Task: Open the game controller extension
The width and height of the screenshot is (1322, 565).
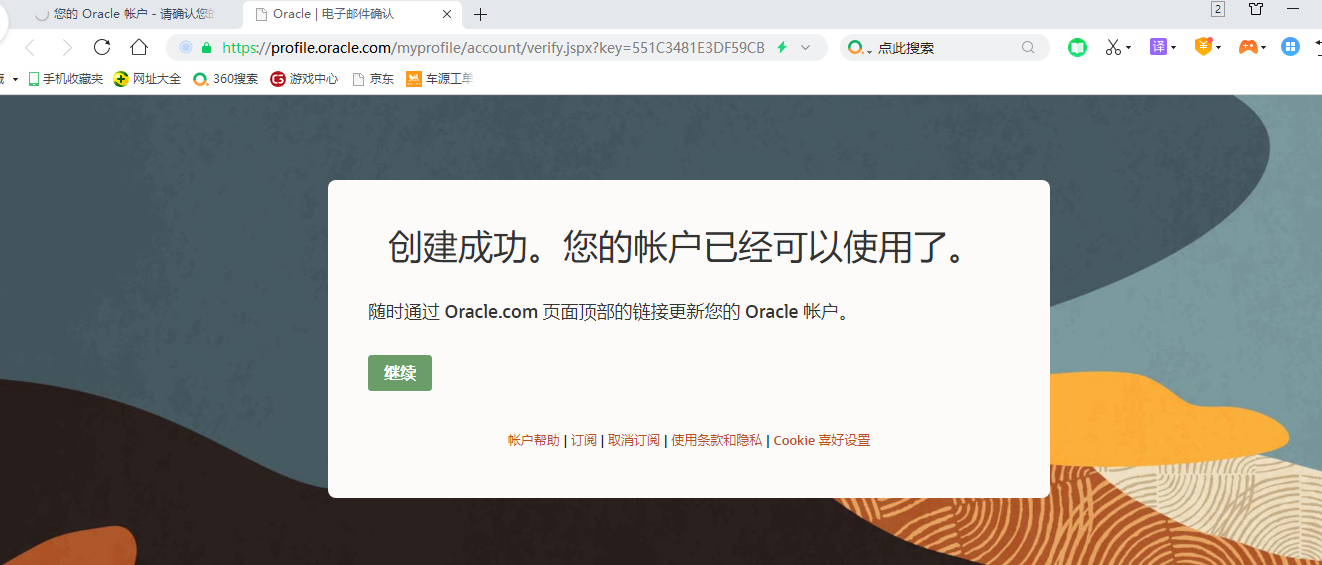Action: point(1248,47)
